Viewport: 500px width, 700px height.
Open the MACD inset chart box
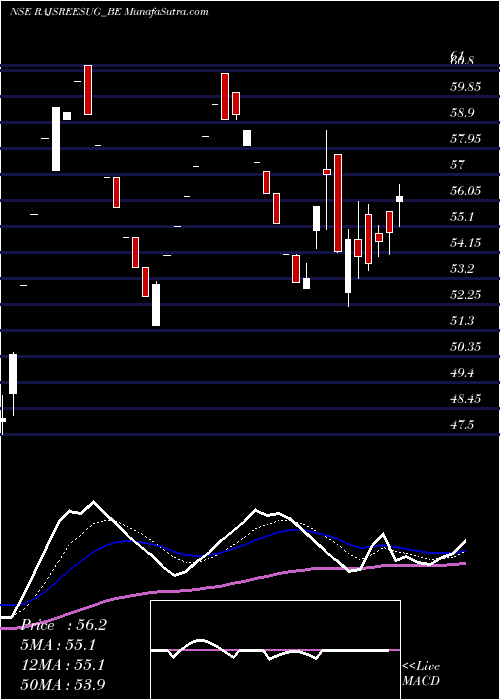click(275, 650)
